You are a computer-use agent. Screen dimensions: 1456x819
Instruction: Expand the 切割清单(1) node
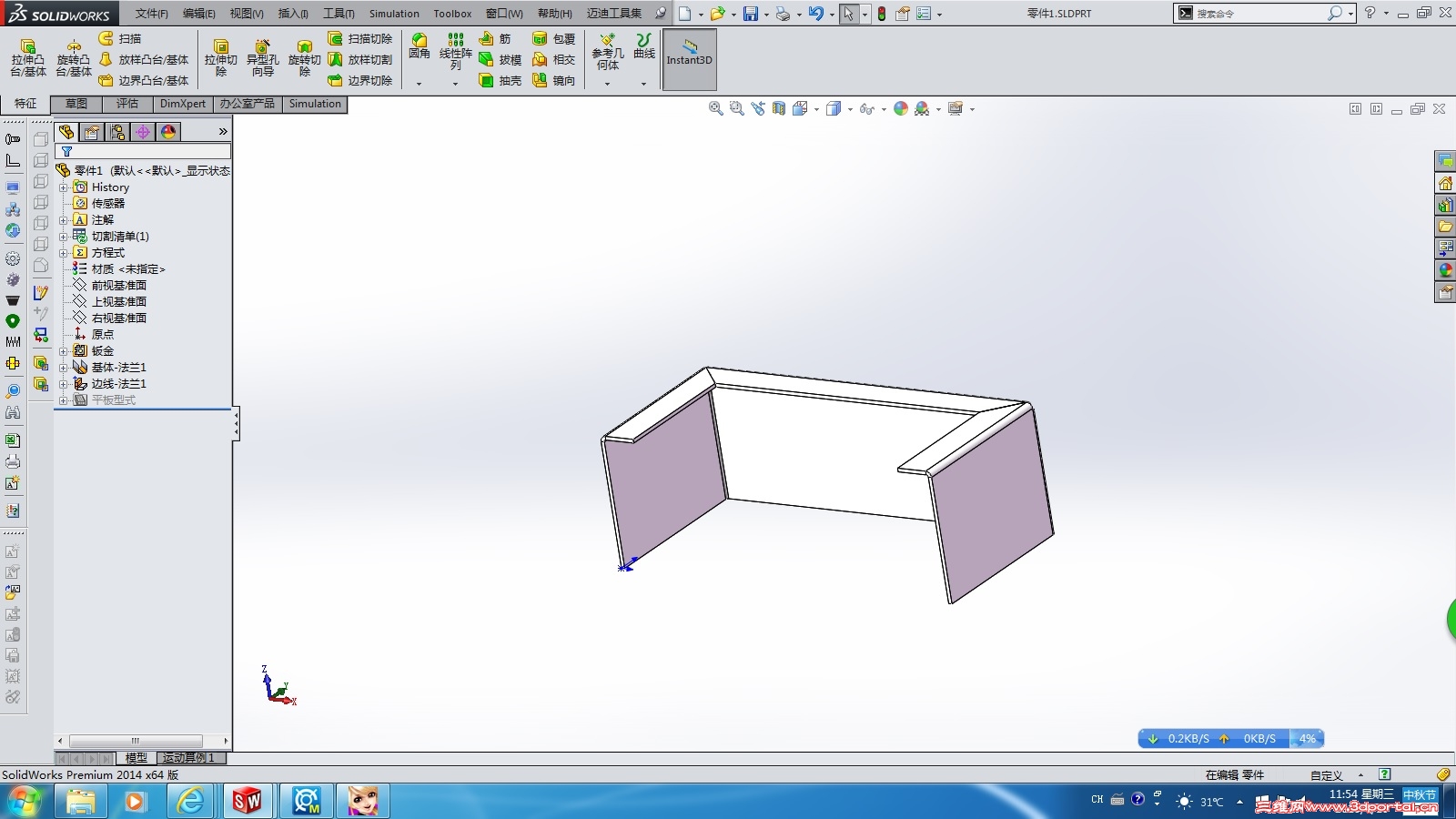click(x=64, y=237)
